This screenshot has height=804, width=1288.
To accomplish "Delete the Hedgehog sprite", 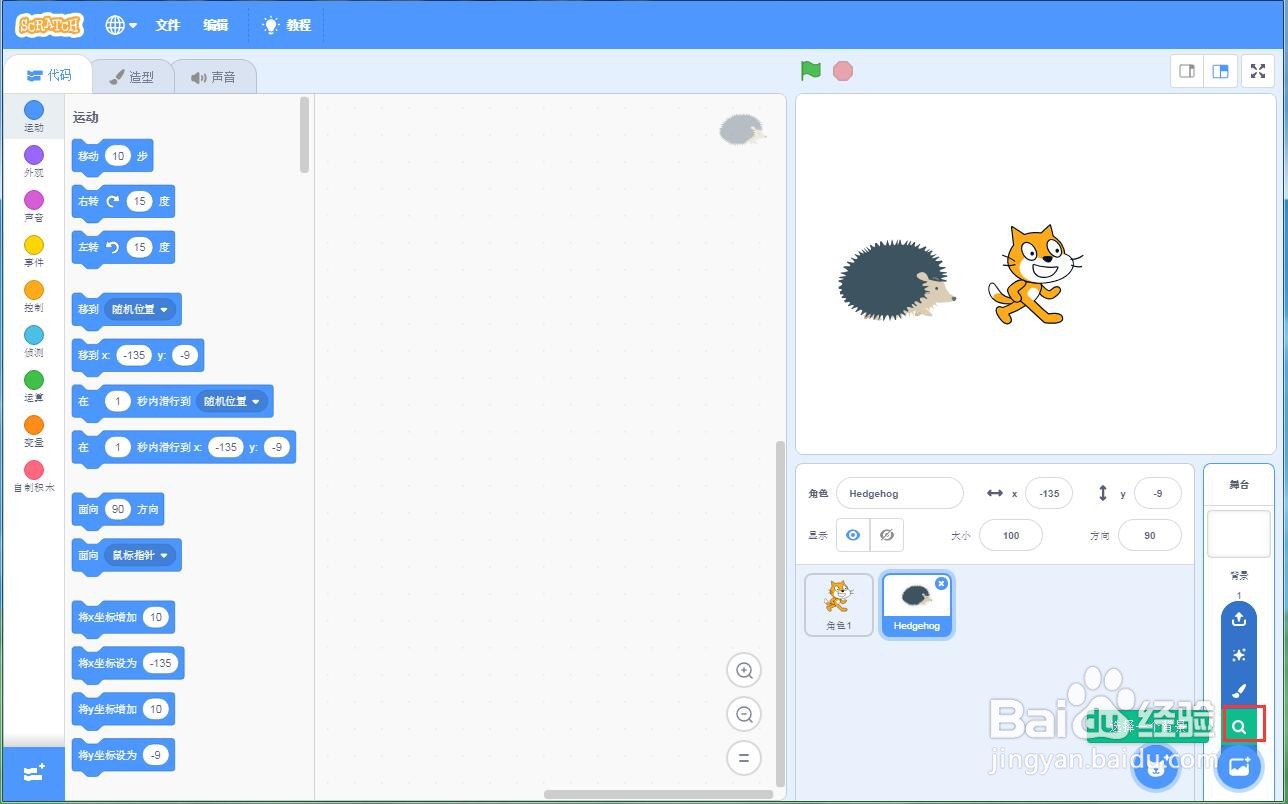I will pyautogui.click(x=941, y=583).
